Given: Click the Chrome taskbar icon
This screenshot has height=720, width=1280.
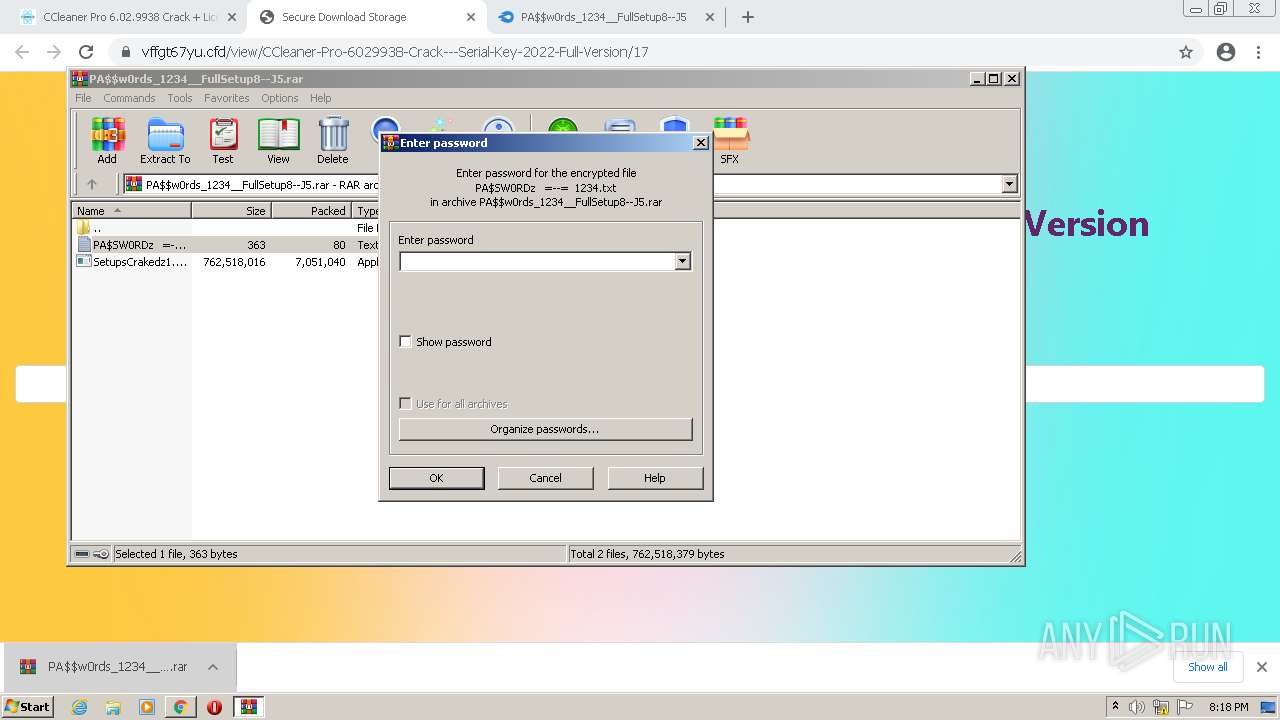Looking at the screenshot, I should click(x=180, y=707).
